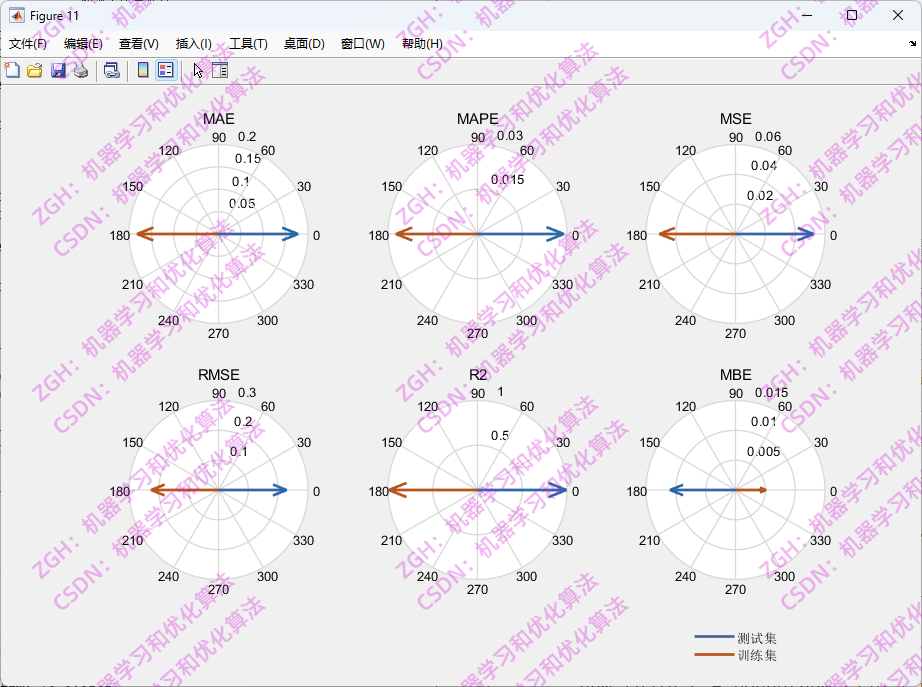922x687 pixels.
Task: Click the 0.06 radial tick in MSE plot
Action: click(x=768, y=136)
